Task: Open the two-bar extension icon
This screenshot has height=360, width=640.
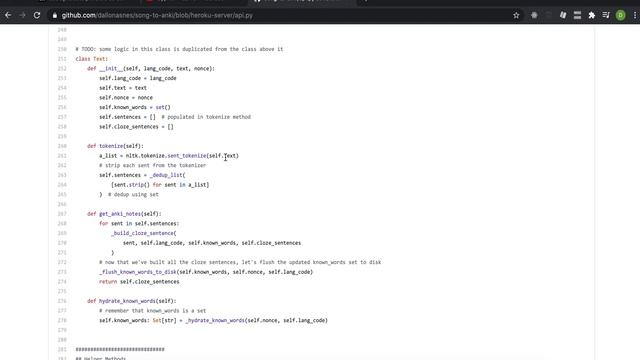Action: coord(577,15)
